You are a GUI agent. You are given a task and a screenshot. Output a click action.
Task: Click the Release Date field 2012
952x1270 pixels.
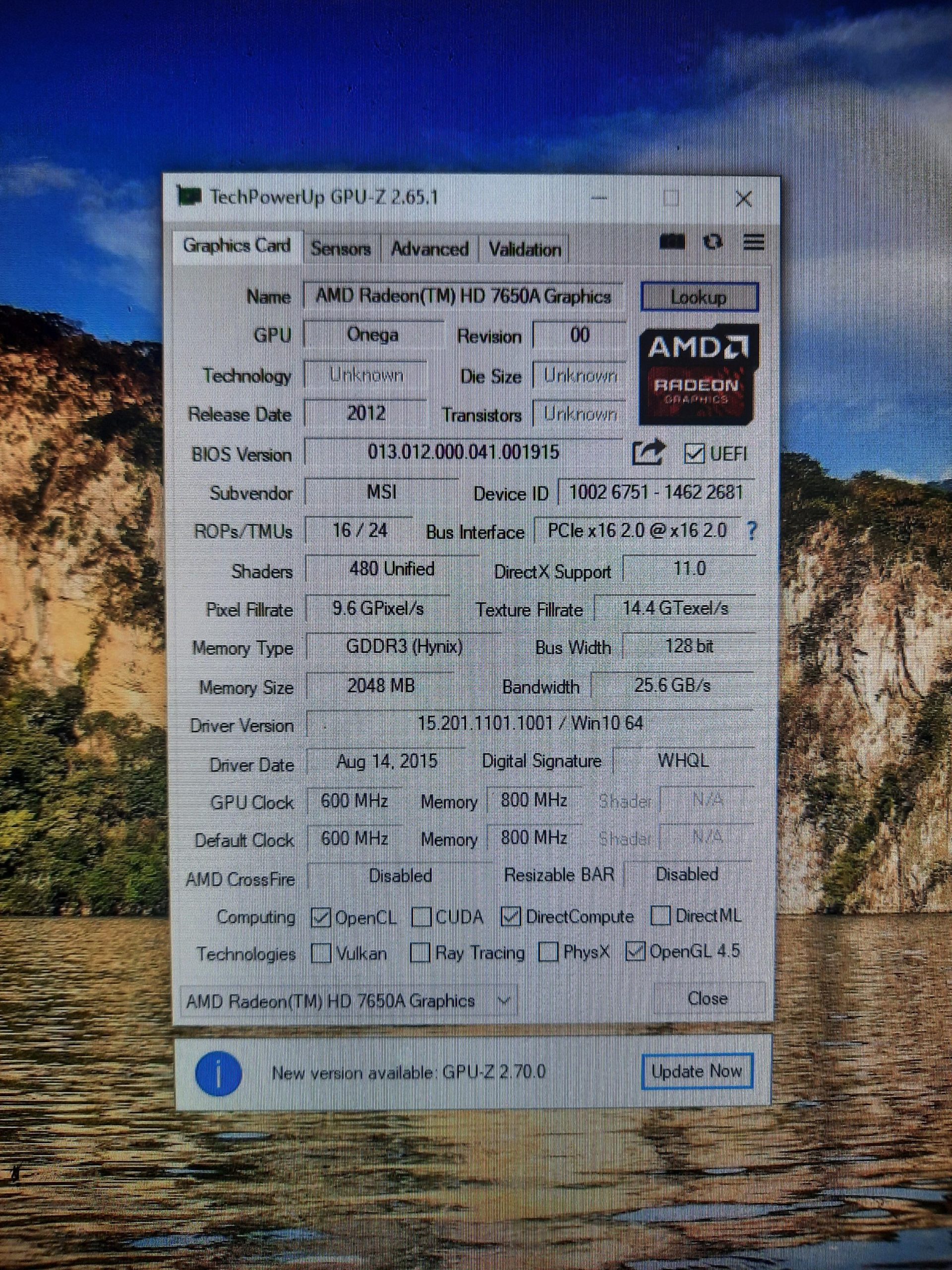[x=365, y=413]
